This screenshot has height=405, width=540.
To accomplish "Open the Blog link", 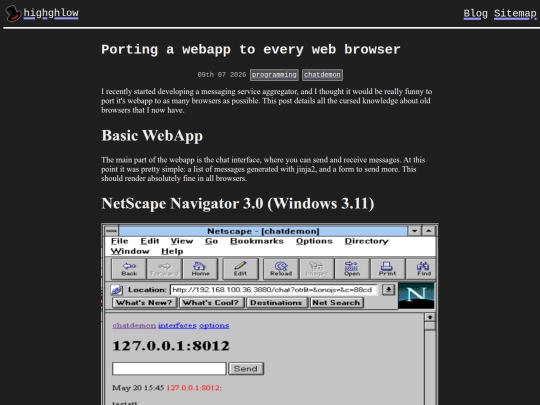I will tap(475, 14).
